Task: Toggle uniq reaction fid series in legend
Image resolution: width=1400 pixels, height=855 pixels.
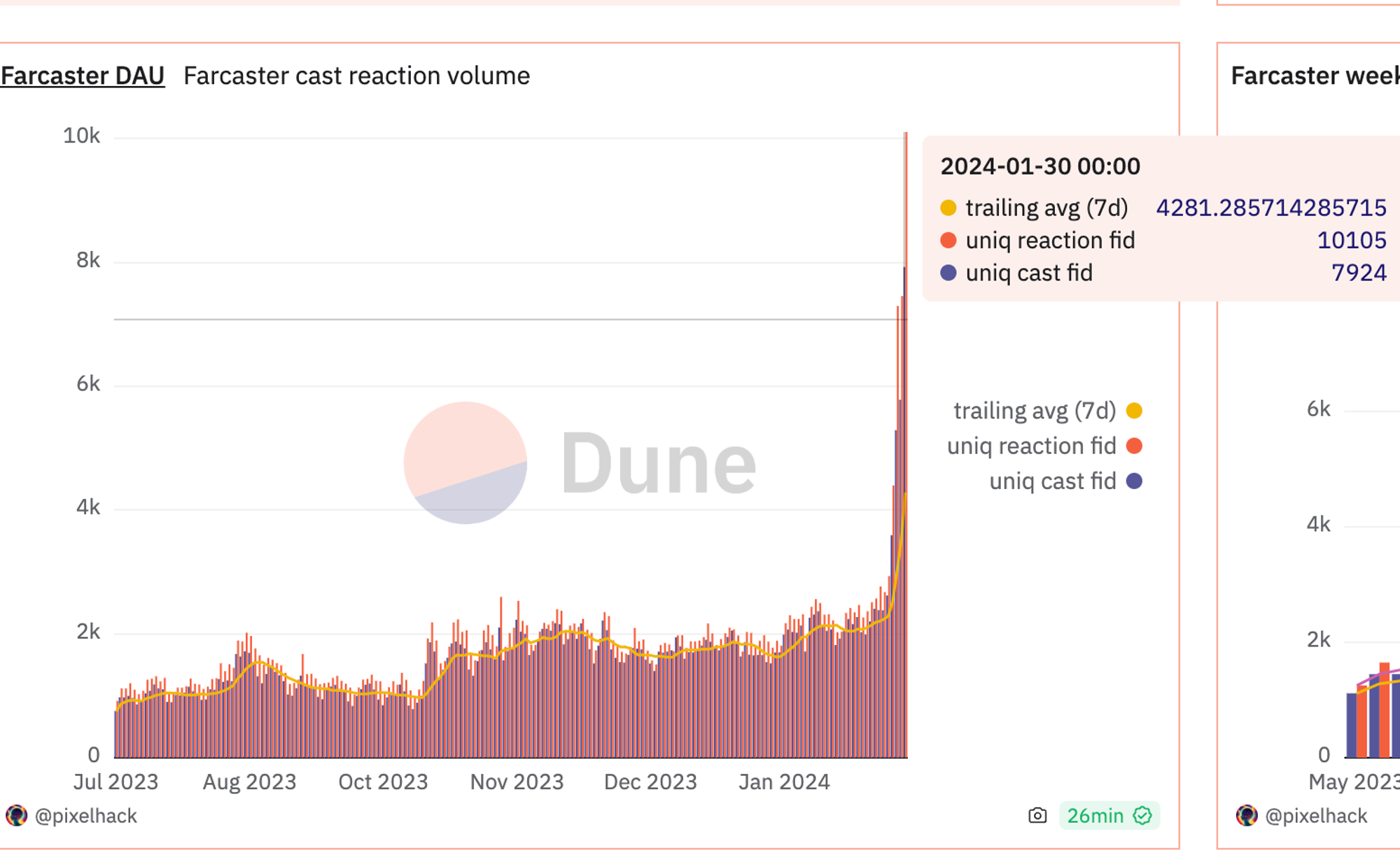Action: pyautogui.click(x=1031, y=446)
